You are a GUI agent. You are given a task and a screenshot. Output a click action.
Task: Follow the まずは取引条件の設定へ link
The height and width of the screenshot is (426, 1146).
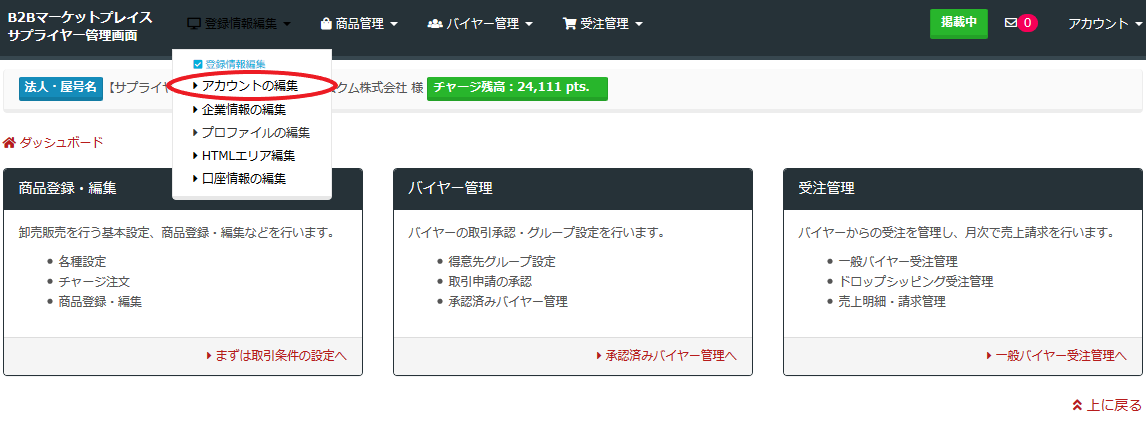(280, 356)
